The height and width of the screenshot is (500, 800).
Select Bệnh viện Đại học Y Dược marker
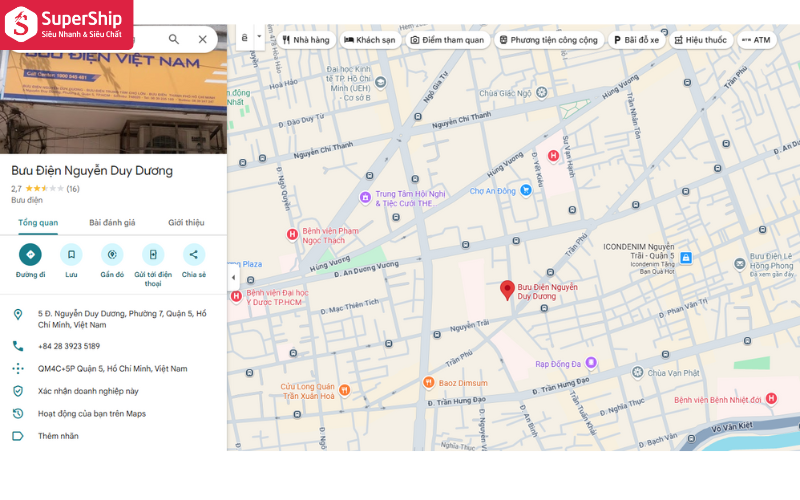(x=236, y=296)
